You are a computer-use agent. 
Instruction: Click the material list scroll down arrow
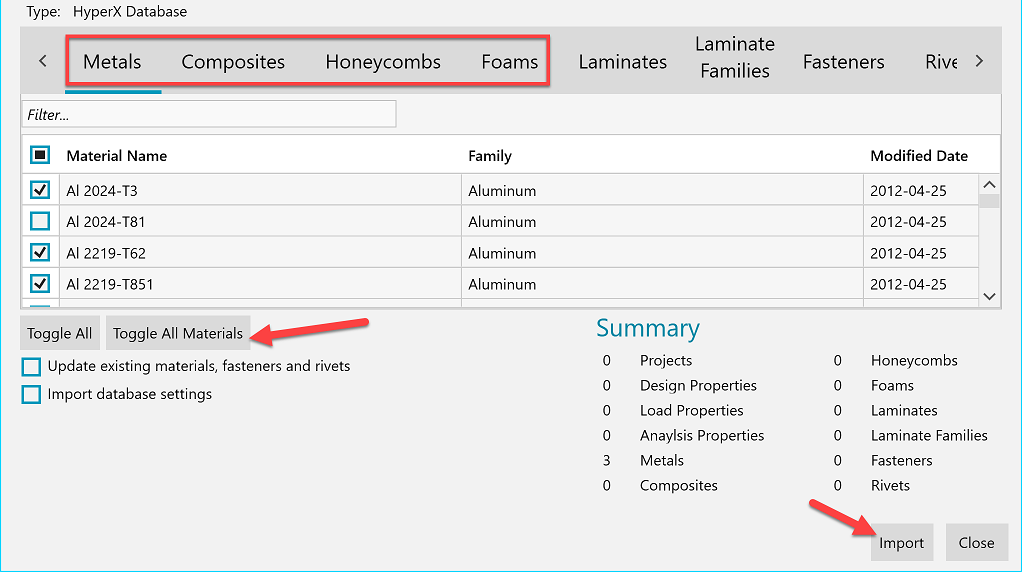point(989,296)
